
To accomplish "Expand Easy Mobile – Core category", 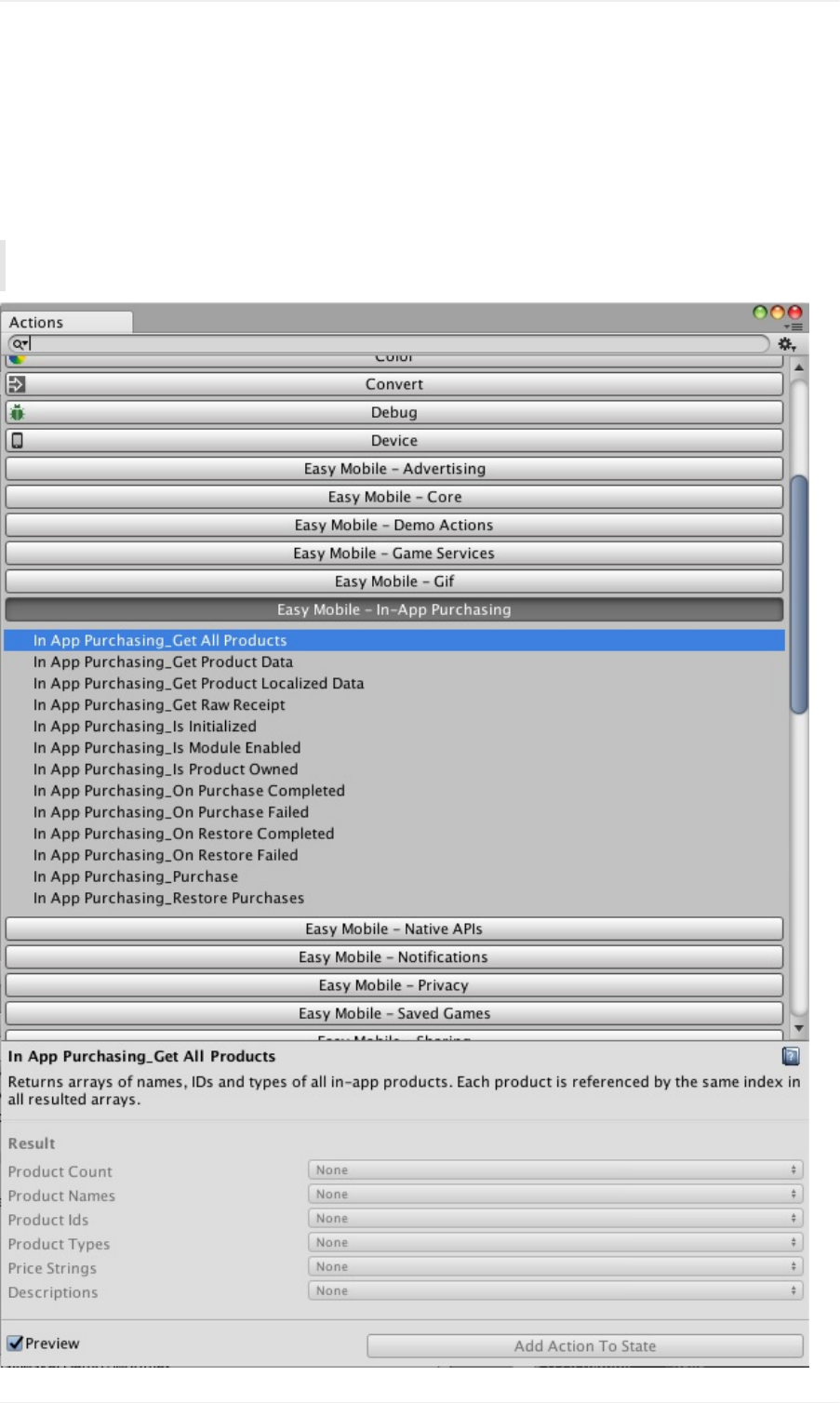I will pos(394,497).
